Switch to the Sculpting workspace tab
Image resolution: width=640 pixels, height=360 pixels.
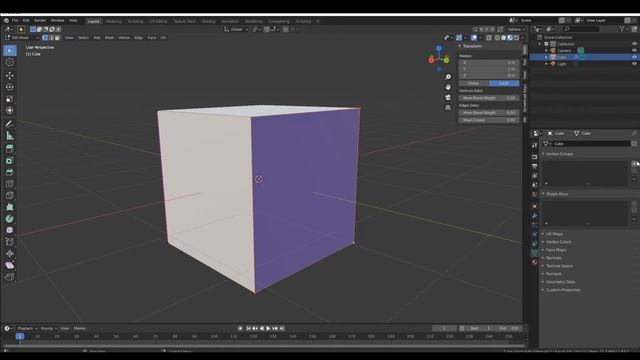point(136,21)
